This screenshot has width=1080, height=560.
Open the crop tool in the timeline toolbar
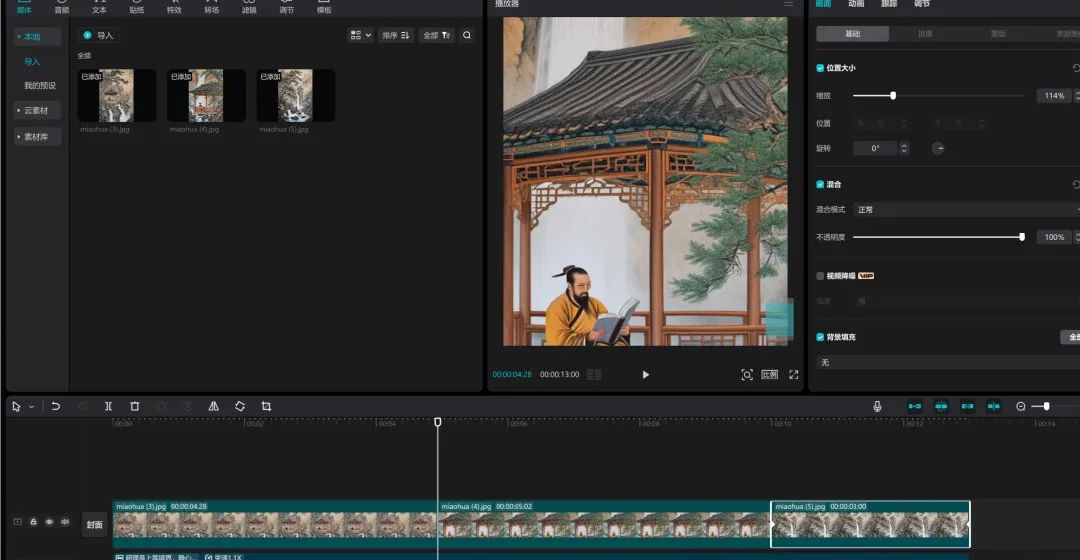[266, 406]
